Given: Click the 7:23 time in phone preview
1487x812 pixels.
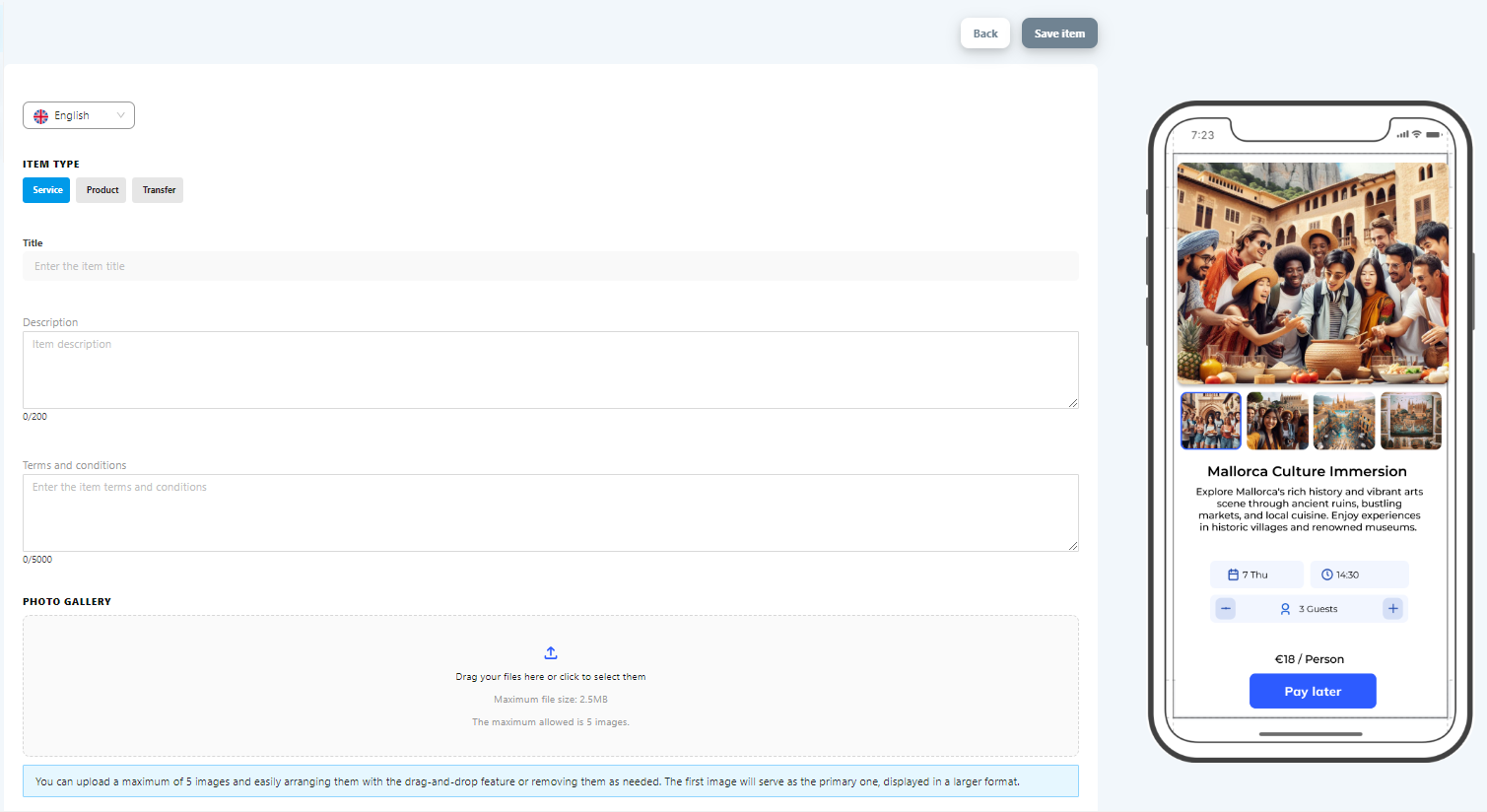Looking at the screenshot, I should [1202, 135].
